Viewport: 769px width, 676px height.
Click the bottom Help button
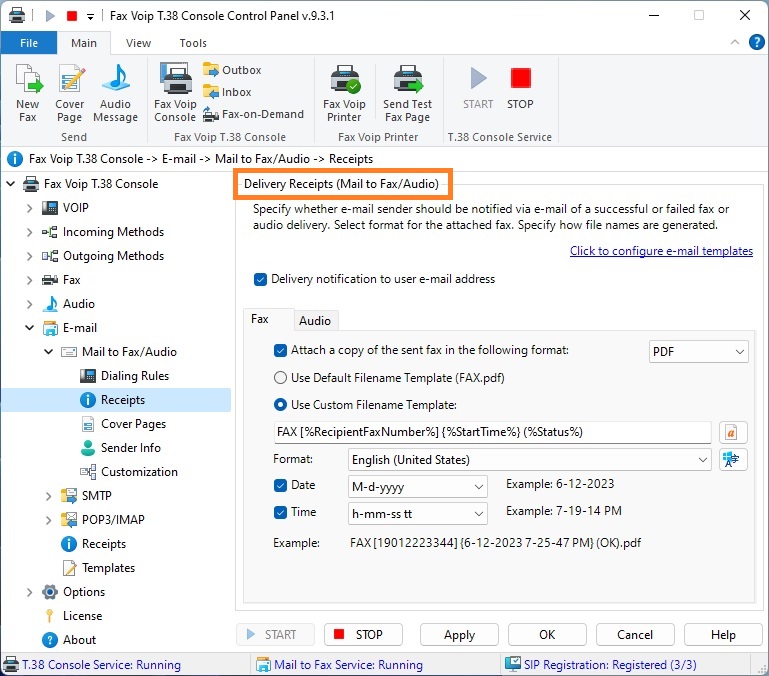pyautogui.click(x=723, y=635)
